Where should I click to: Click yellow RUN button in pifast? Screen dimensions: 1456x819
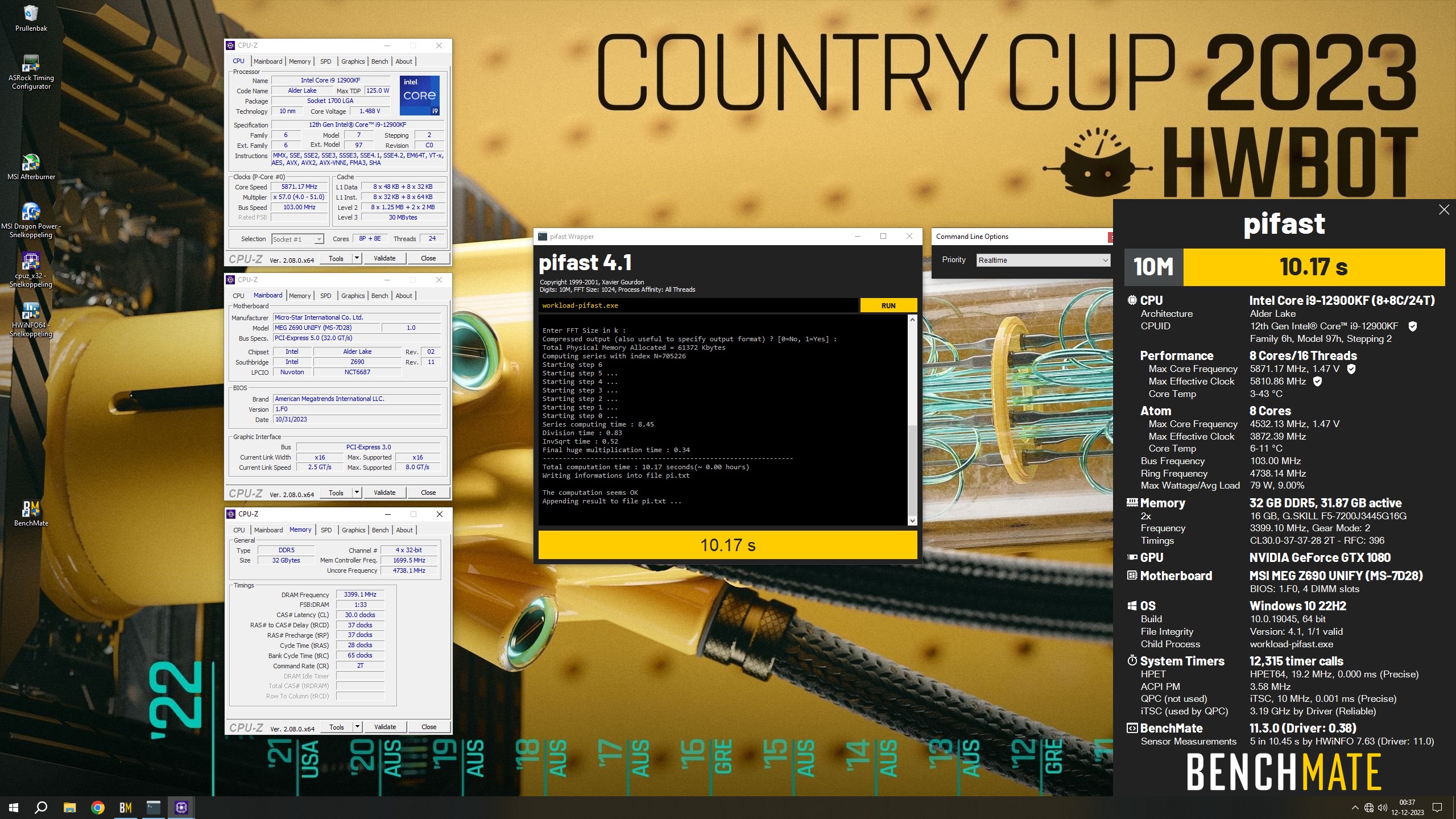click(888, 305)
